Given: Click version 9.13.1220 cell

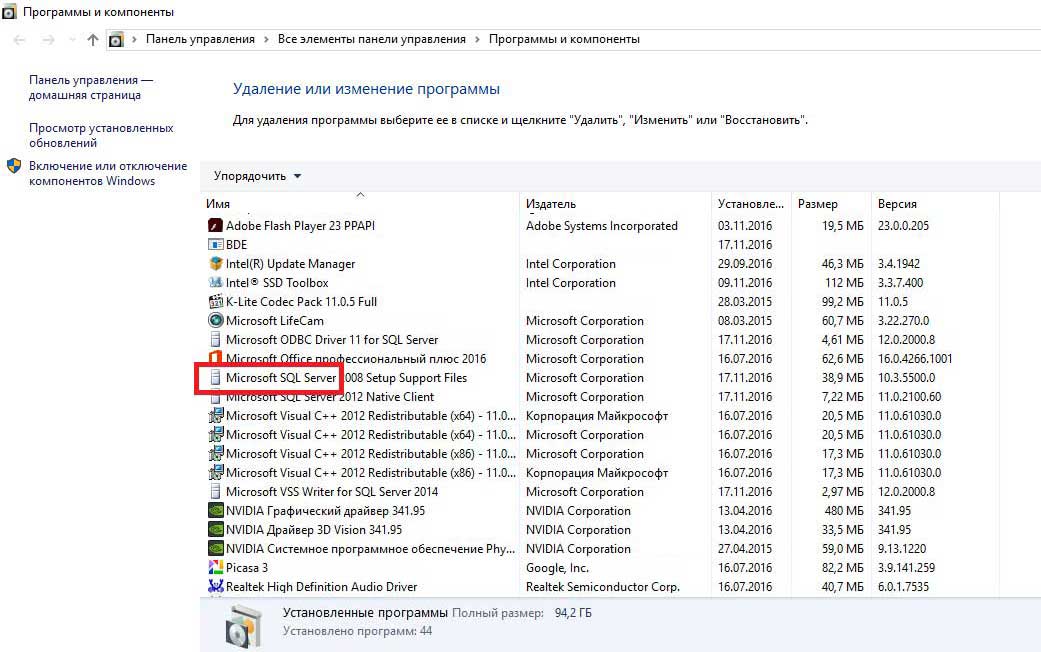Looking at the screenshot, I should pyautogui.click(x=902, y=549).
